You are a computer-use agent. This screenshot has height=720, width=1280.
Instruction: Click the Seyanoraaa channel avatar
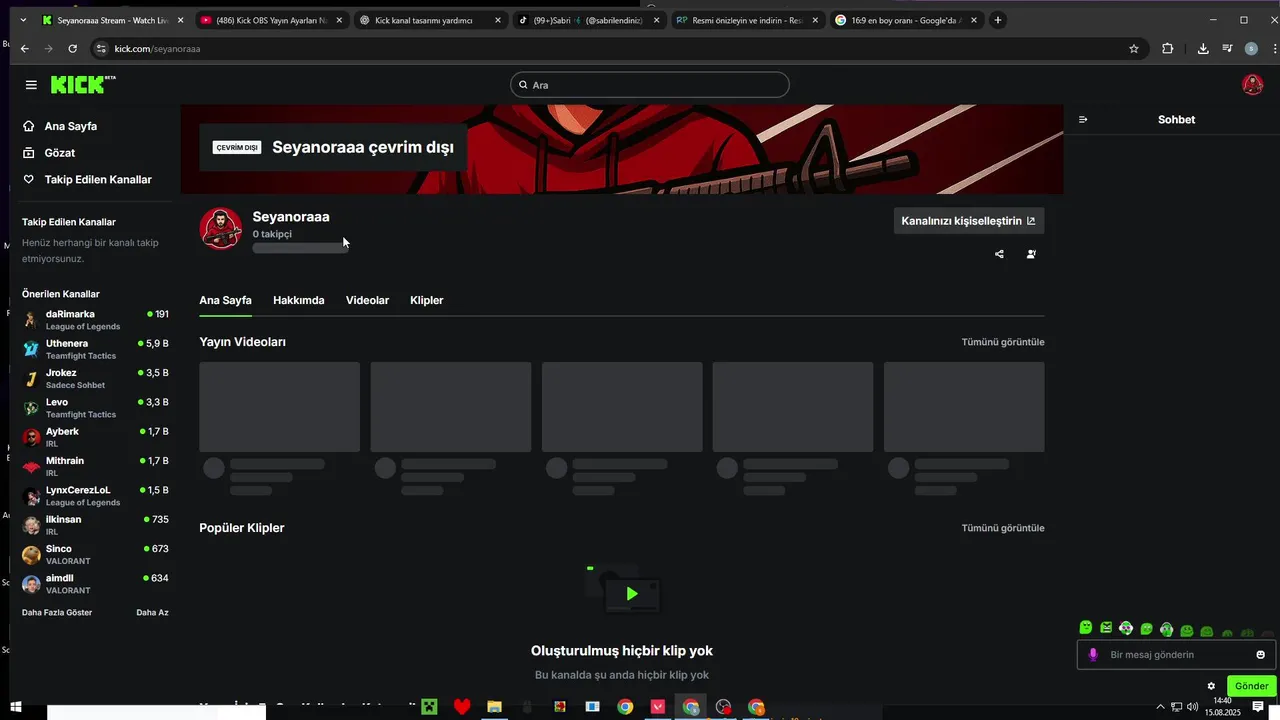221,229
